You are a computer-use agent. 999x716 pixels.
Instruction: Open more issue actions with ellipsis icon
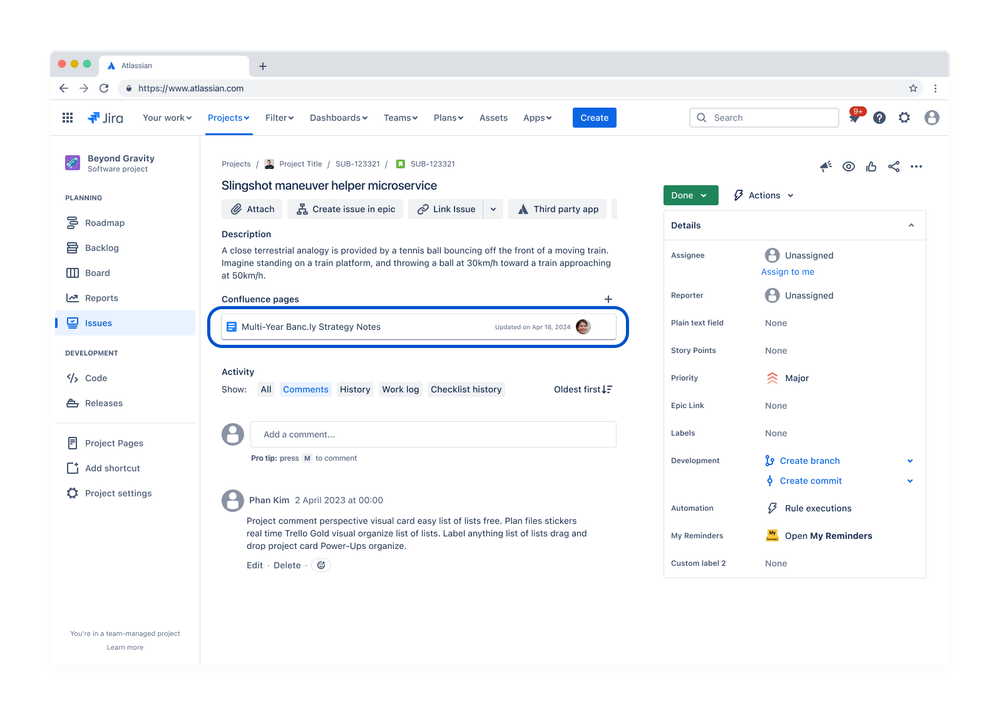[x=916, y=166]
